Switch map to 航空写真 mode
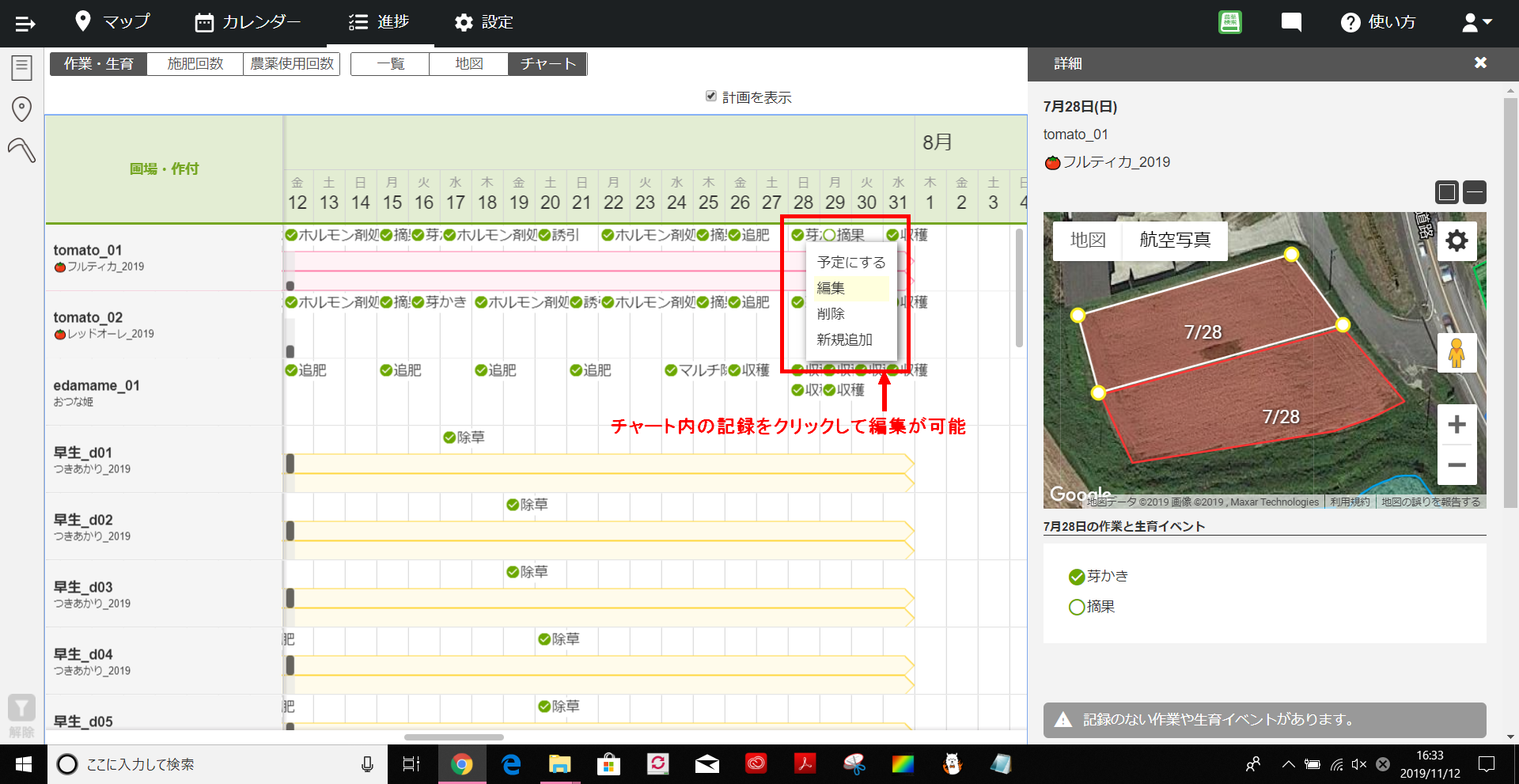Viewport: 1519px width, 784px height. click(1175, 240)
